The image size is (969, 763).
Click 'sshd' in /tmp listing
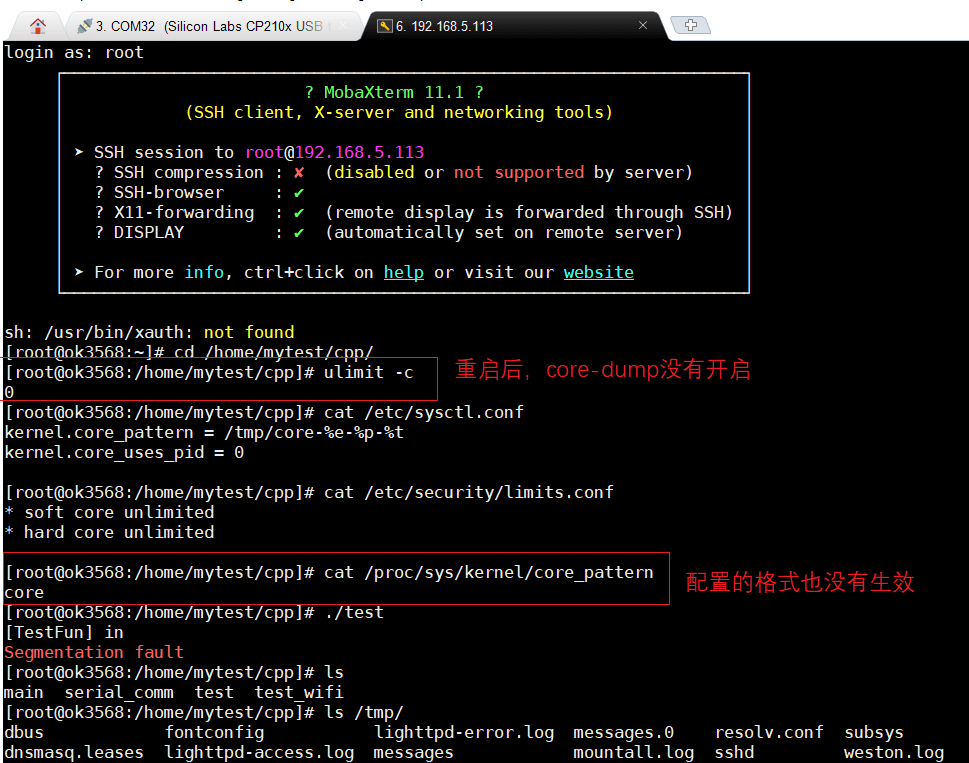click(734, 752)
